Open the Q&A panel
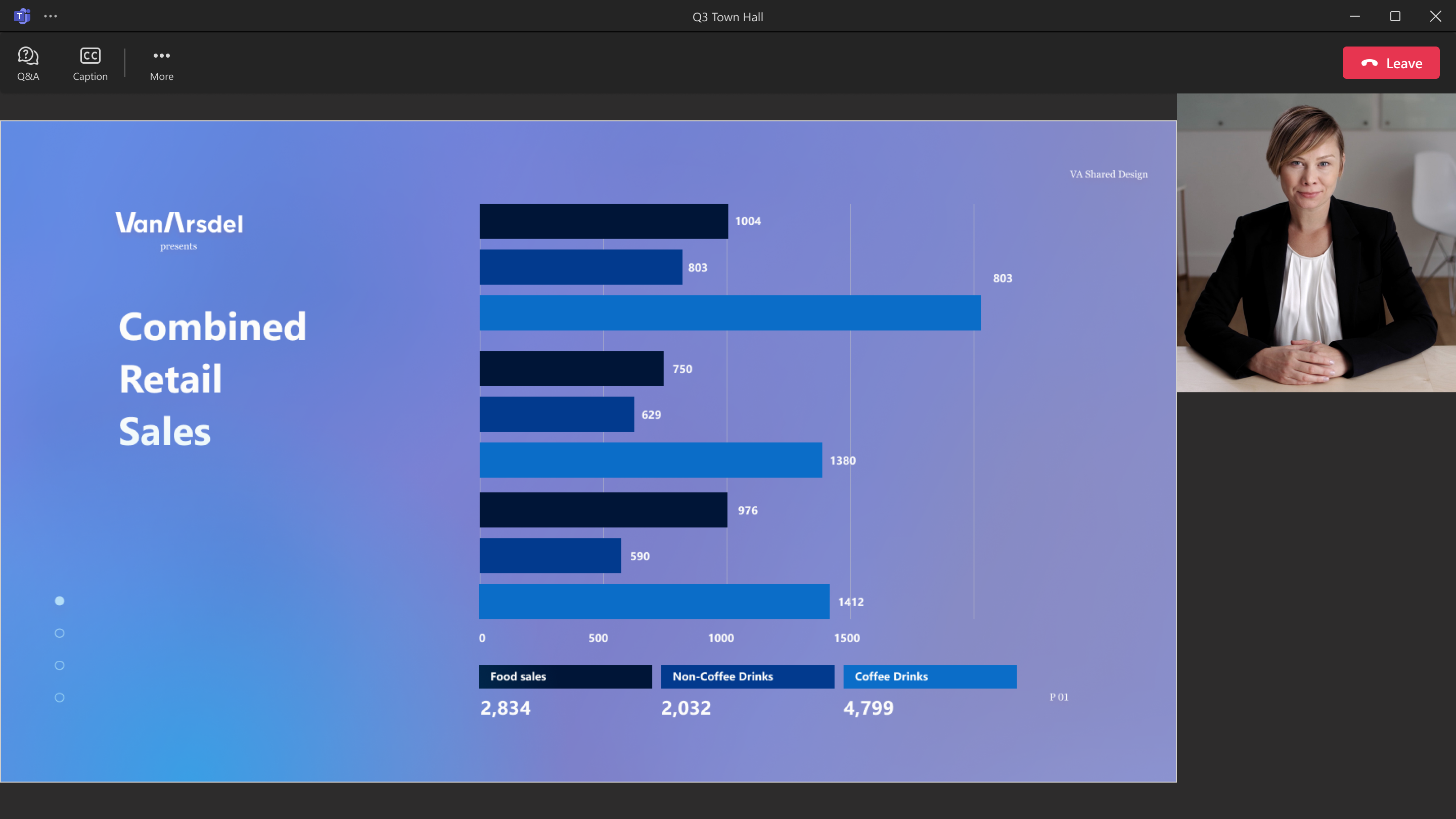Viewport: 1456px width, 819px height. click(28, 63)
